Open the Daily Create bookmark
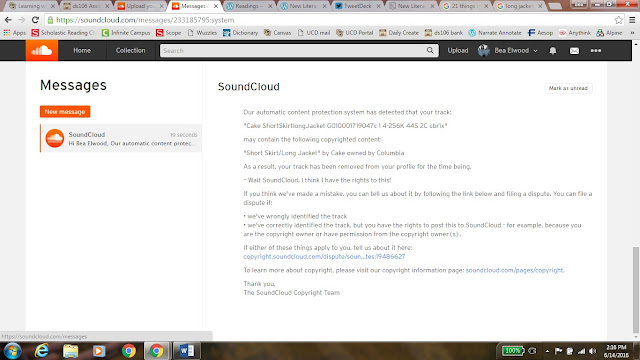The width and height of the screenshot is (640, 360). (399, 33)
